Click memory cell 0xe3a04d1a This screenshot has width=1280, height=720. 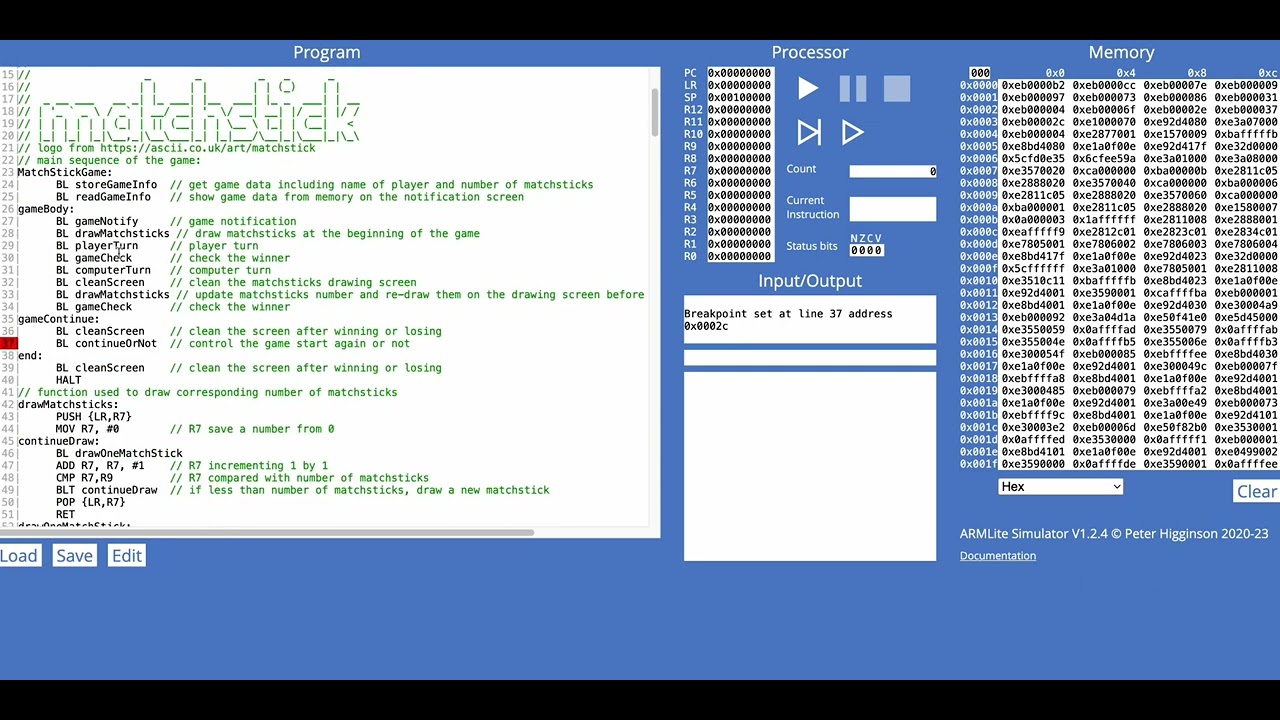point(1104,317)
